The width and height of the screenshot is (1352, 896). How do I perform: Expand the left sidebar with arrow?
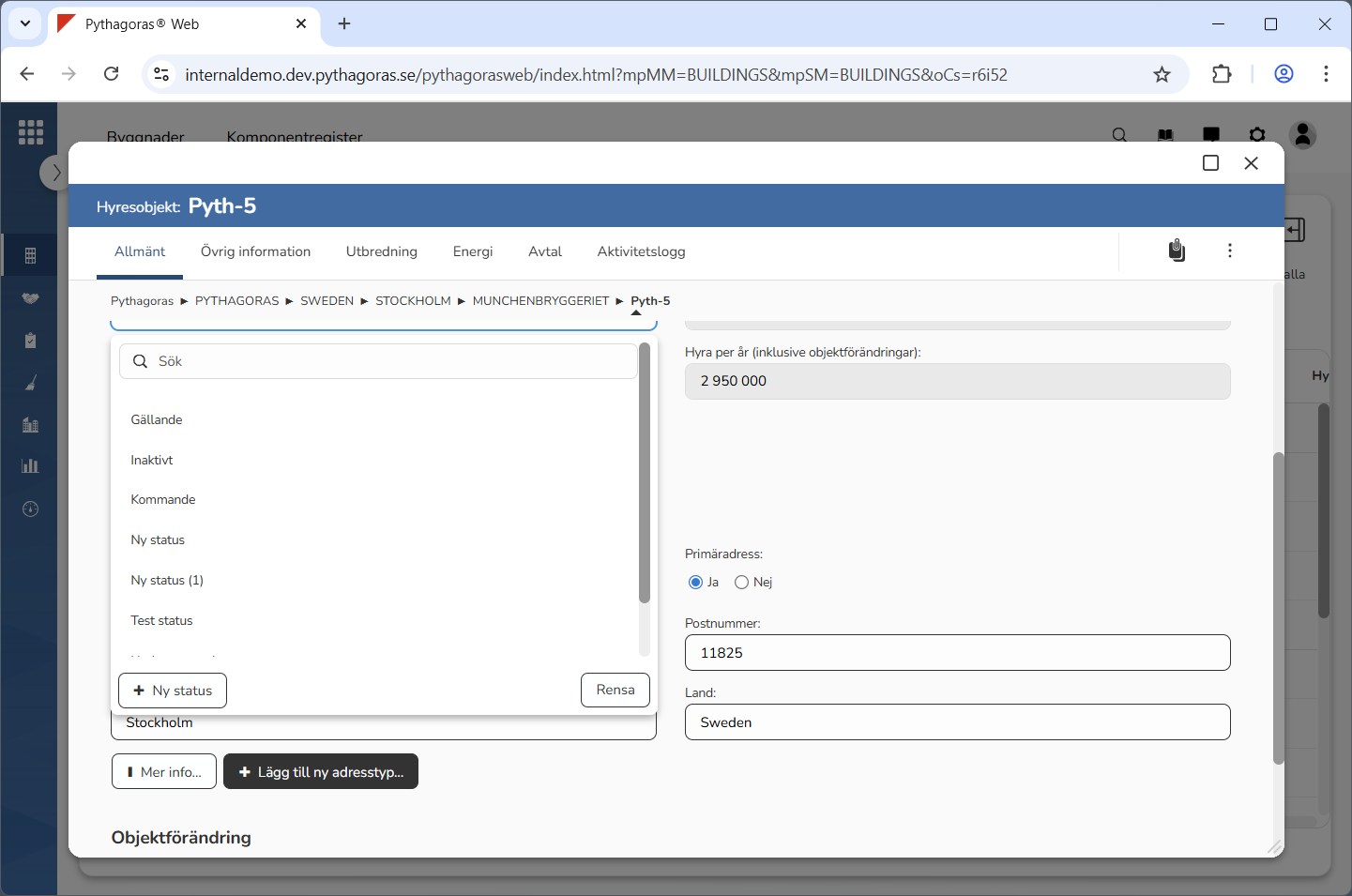coord(55,173)
